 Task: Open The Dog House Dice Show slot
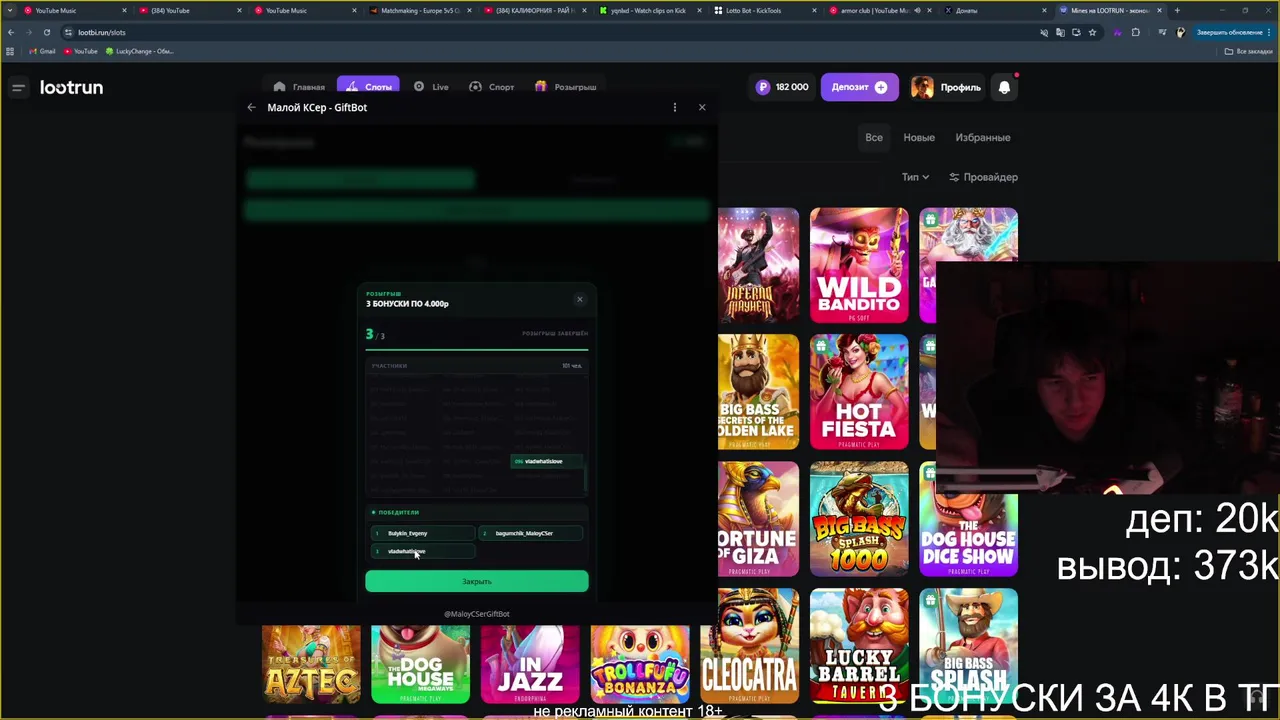[x=968, y=534]
